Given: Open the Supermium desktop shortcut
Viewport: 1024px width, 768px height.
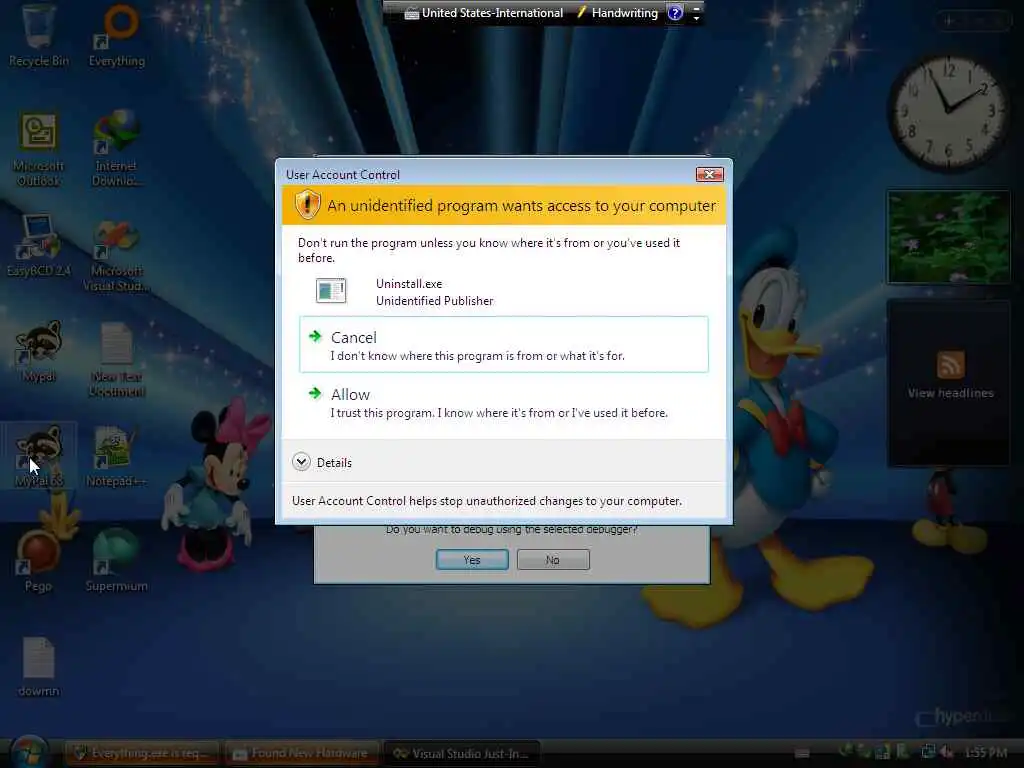Looking at the screenshot, I should (x=116, y=561).
